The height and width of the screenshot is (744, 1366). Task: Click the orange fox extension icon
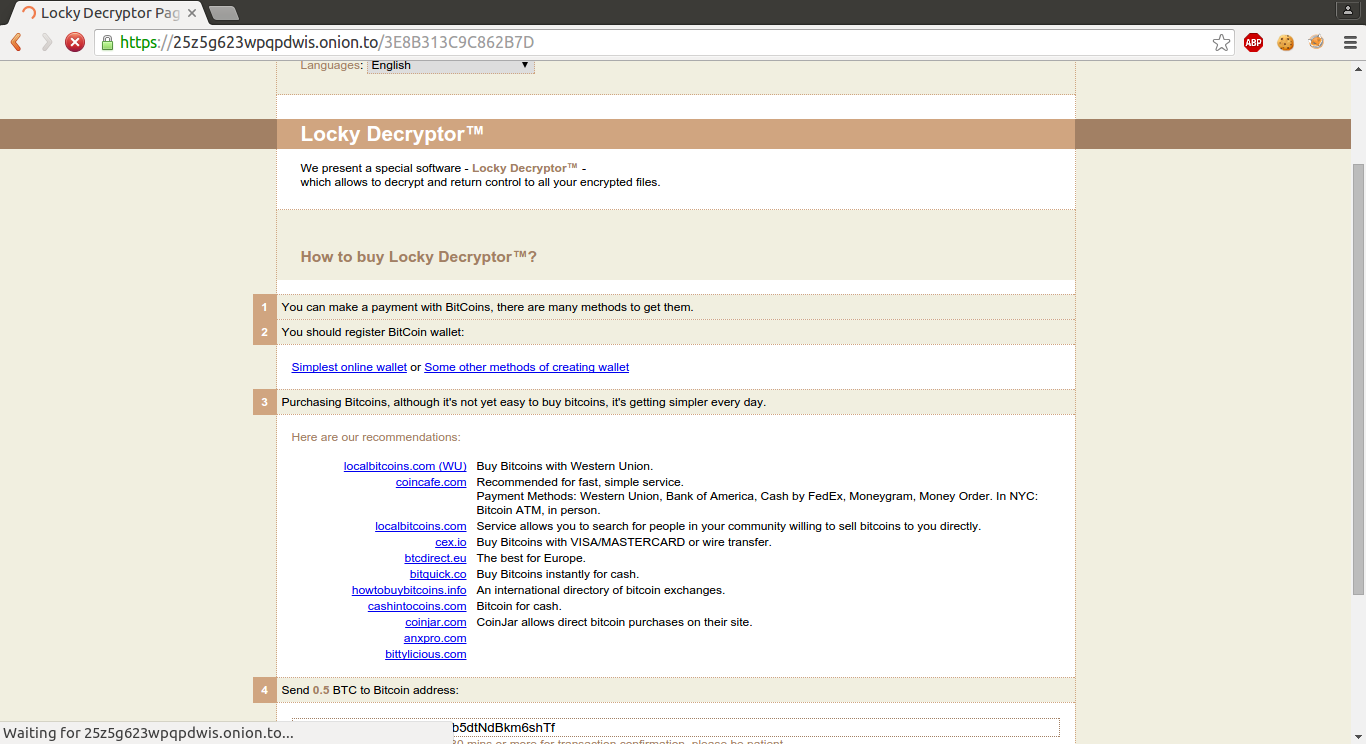(1316, 42)
